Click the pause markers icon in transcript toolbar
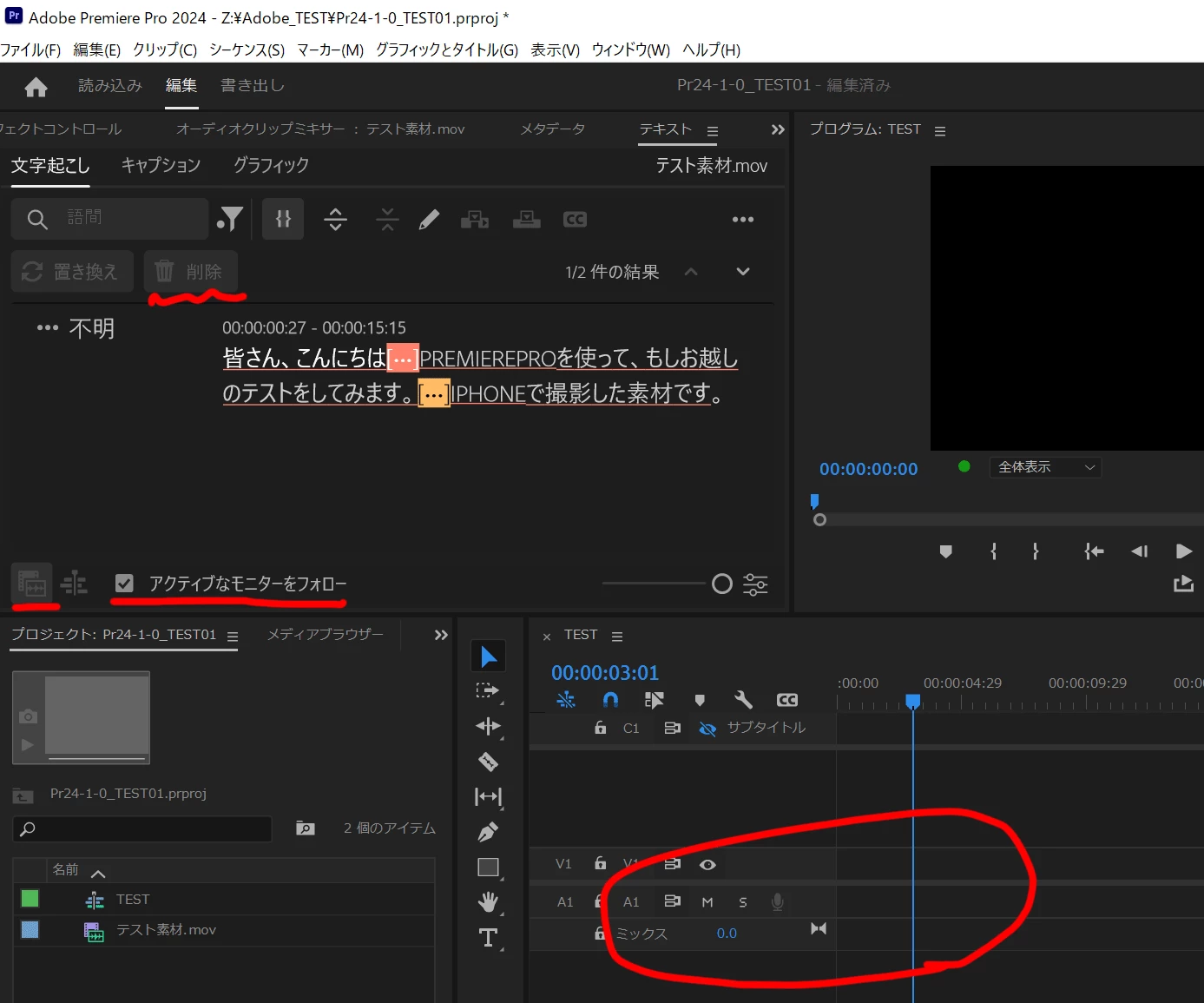 283,219
